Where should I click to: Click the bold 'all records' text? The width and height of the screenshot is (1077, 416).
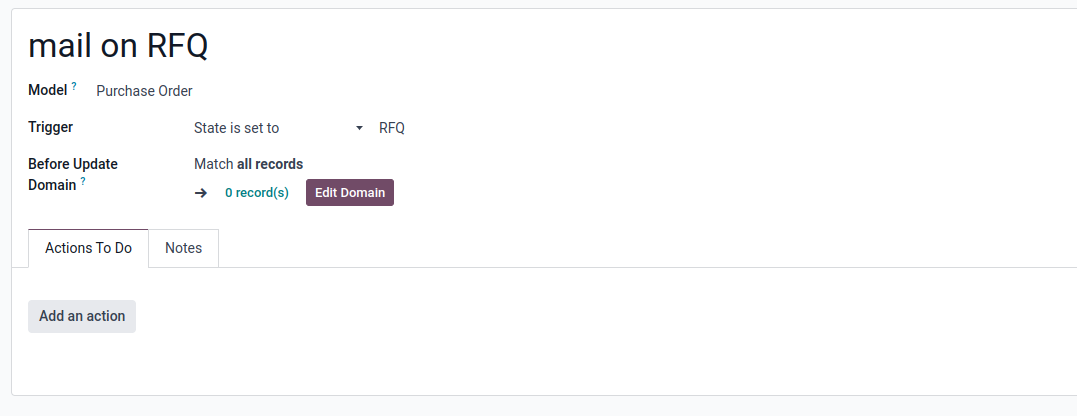tap(270, 164)
